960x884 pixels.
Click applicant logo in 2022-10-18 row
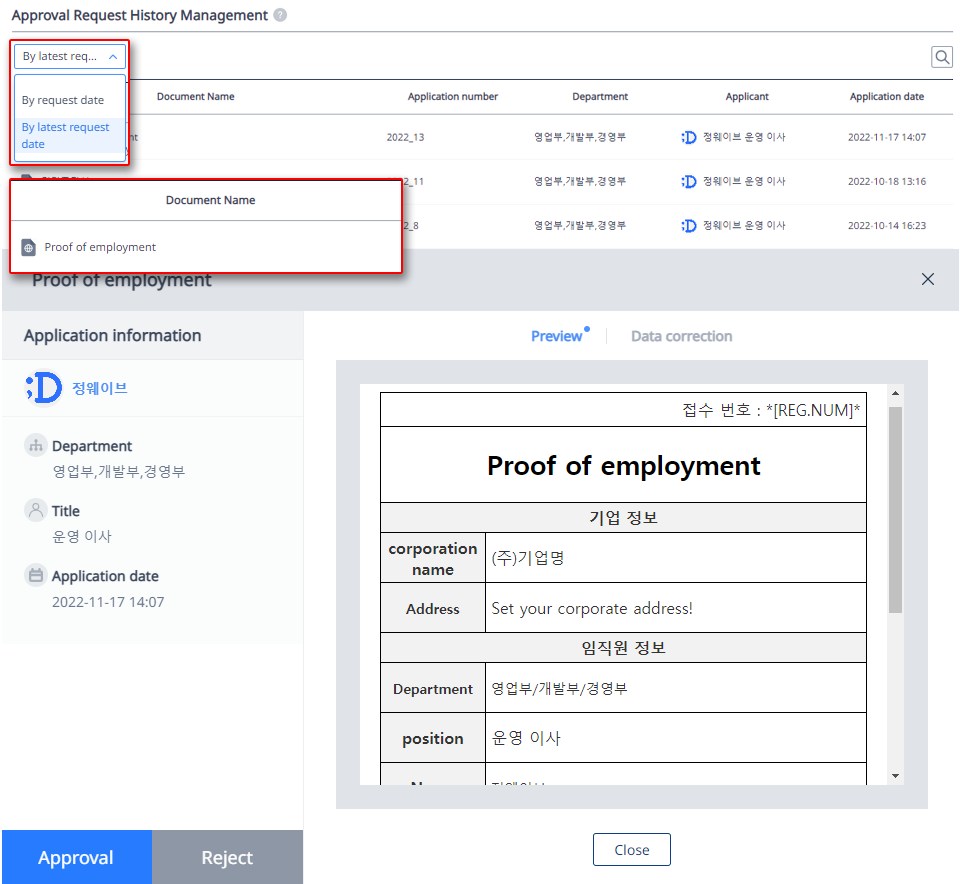coord(689,181)
